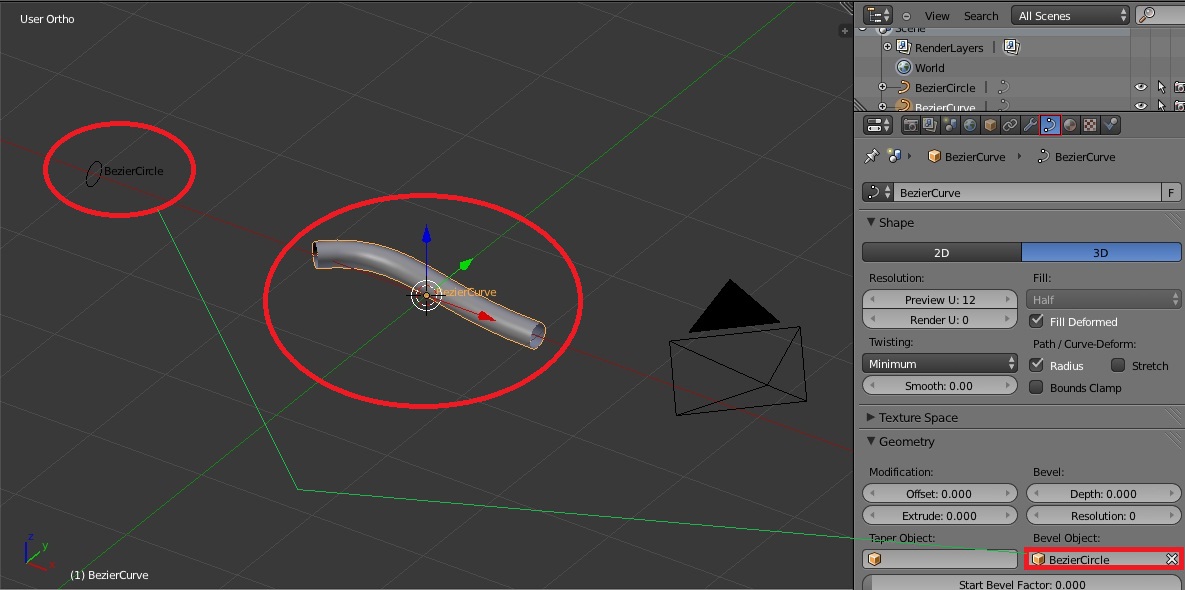Collapse outliner header menus with minus icon

906,16
